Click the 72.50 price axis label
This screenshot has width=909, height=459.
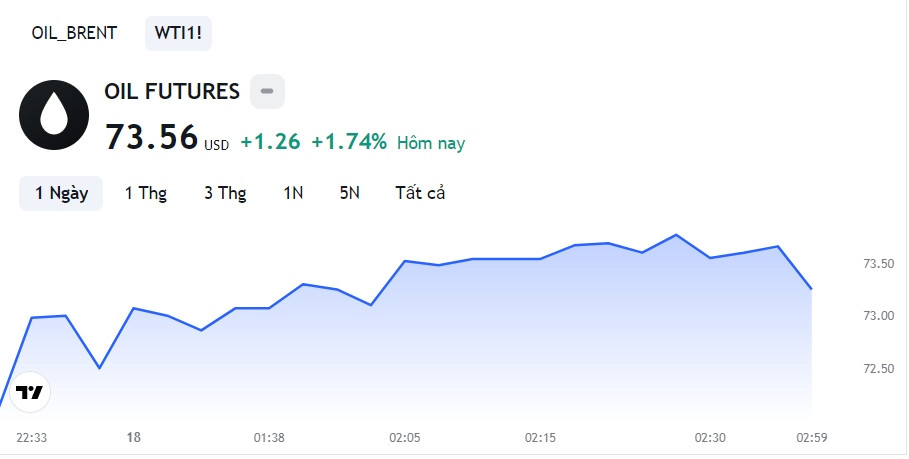click(879, 369)
